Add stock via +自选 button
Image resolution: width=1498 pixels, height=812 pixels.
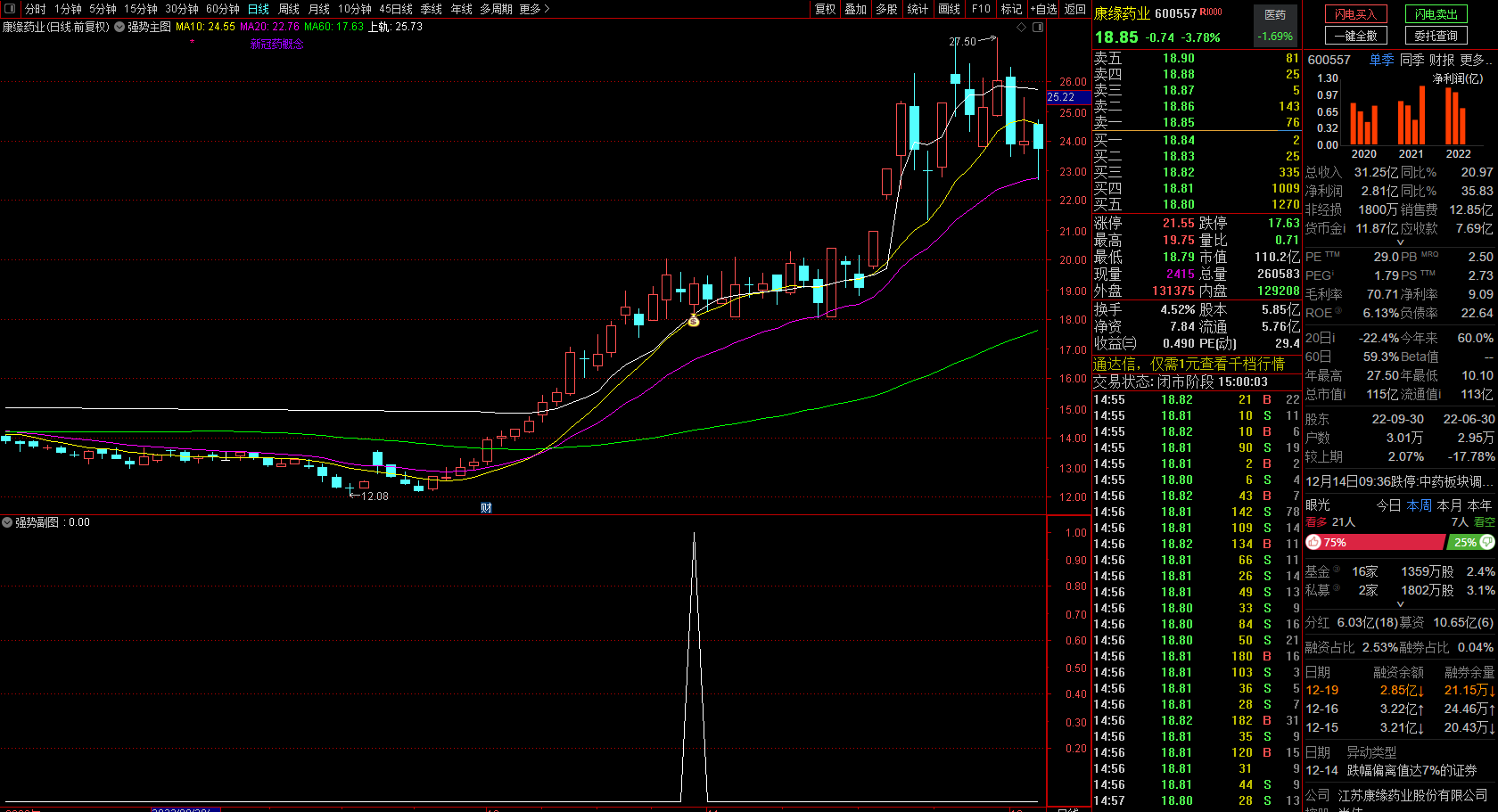(x=1044, y=9)
